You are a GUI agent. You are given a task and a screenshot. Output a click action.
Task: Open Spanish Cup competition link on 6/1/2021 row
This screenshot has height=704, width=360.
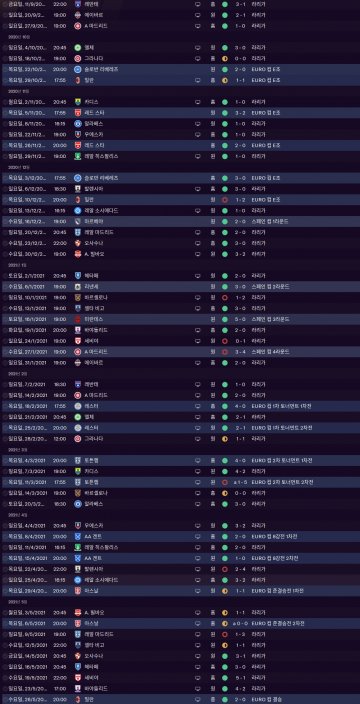270,286
